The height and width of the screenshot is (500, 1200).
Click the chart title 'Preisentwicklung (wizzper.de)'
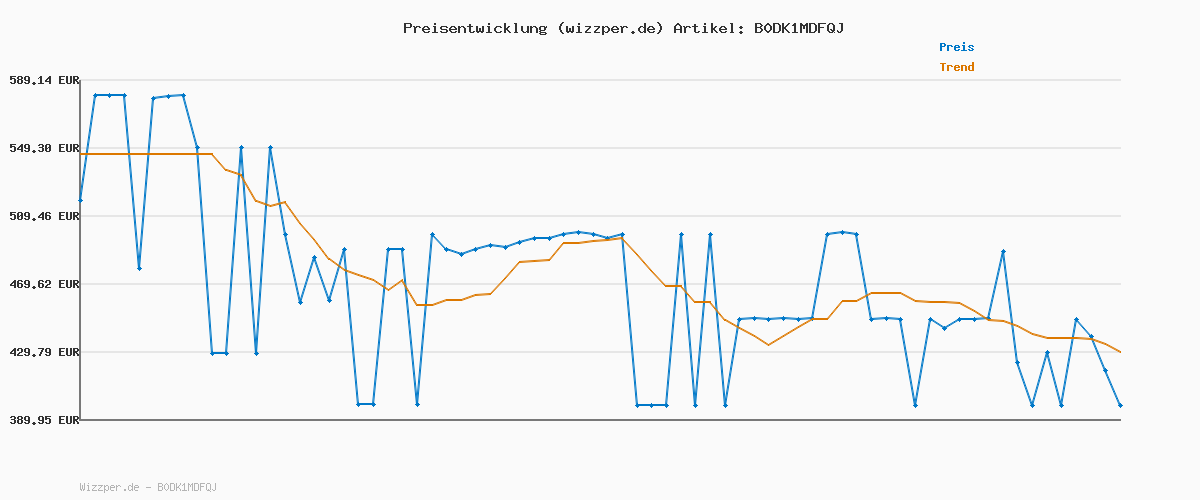click(533, 28)
